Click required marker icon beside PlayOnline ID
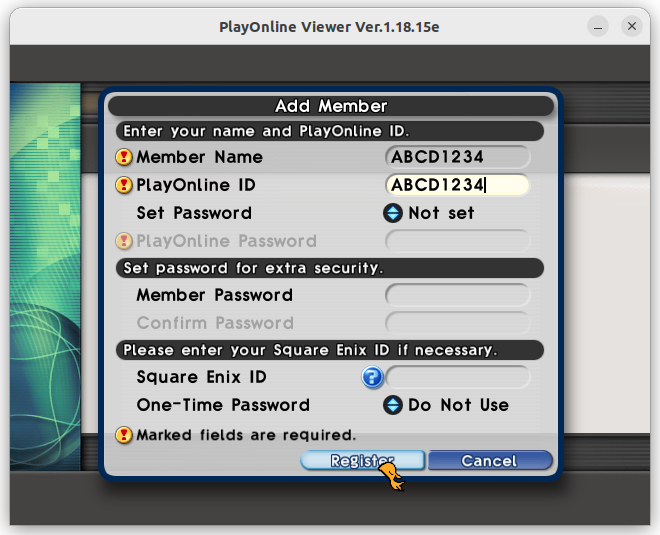Image resolution: width=660 pixels, height=535 pixels. 124,185
